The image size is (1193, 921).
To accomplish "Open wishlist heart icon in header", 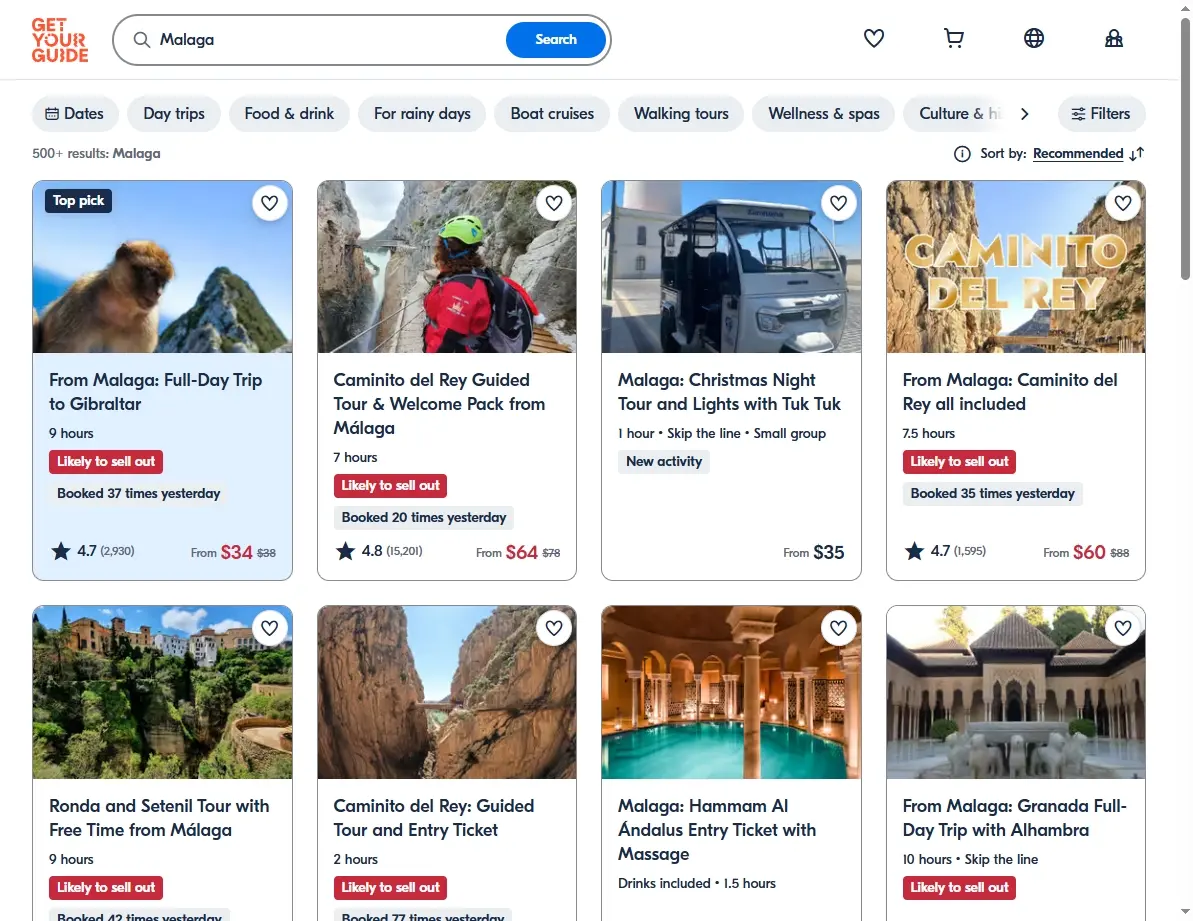I will [873, 38].
